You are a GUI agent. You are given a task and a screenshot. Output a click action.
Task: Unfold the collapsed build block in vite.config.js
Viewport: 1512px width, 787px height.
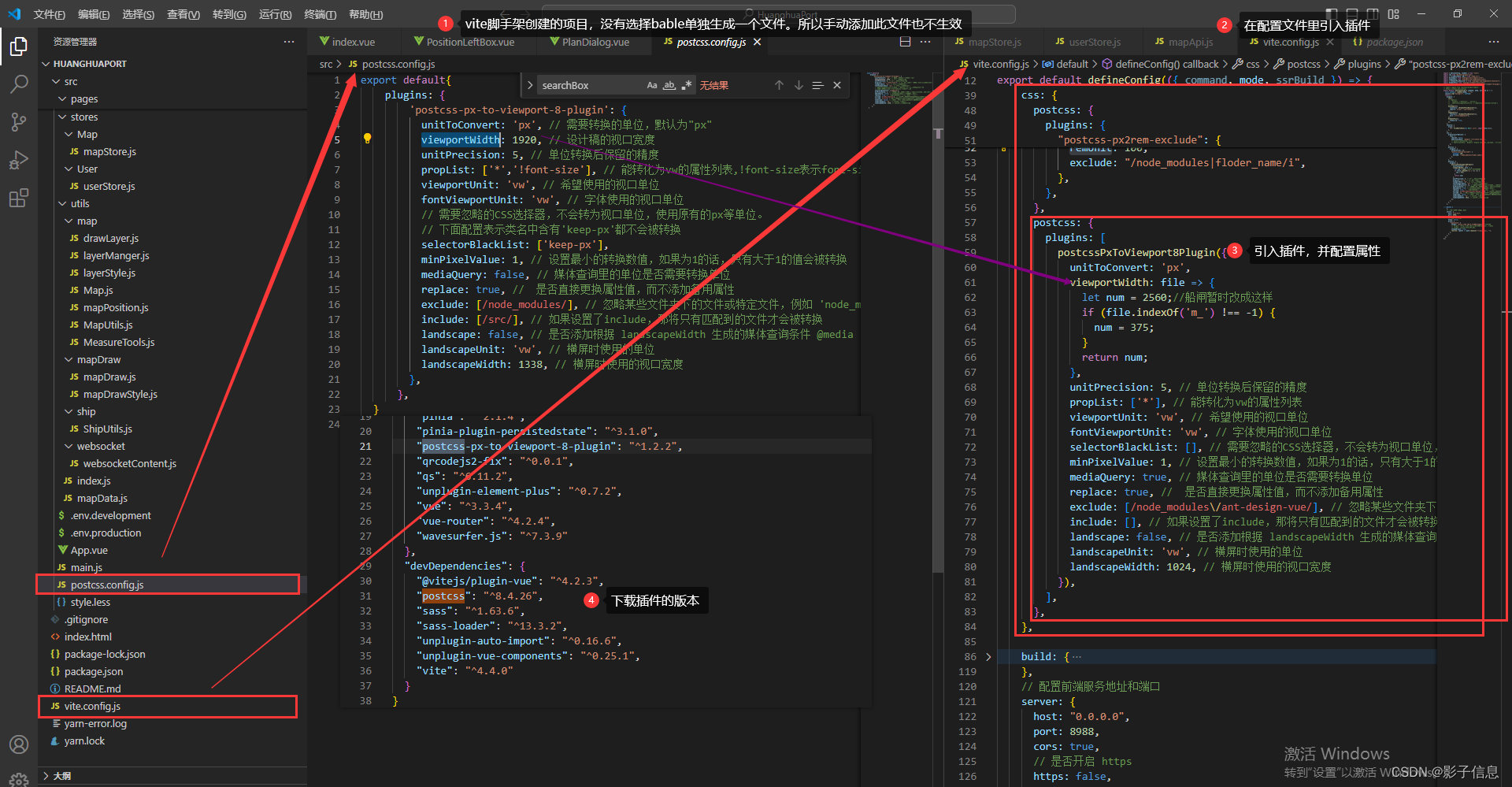(988, 656)
